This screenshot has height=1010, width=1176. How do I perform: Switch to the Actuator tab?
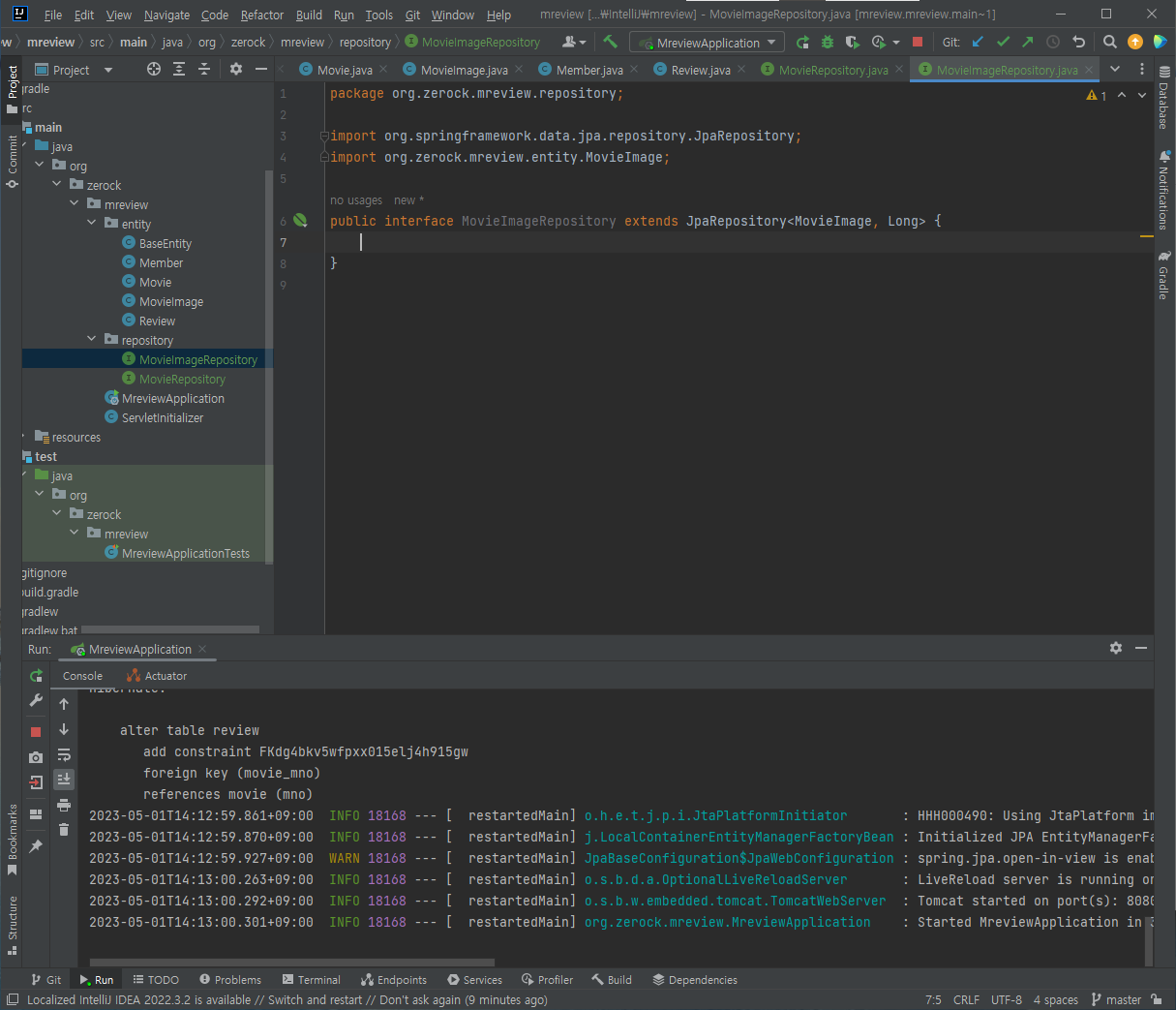157,676
